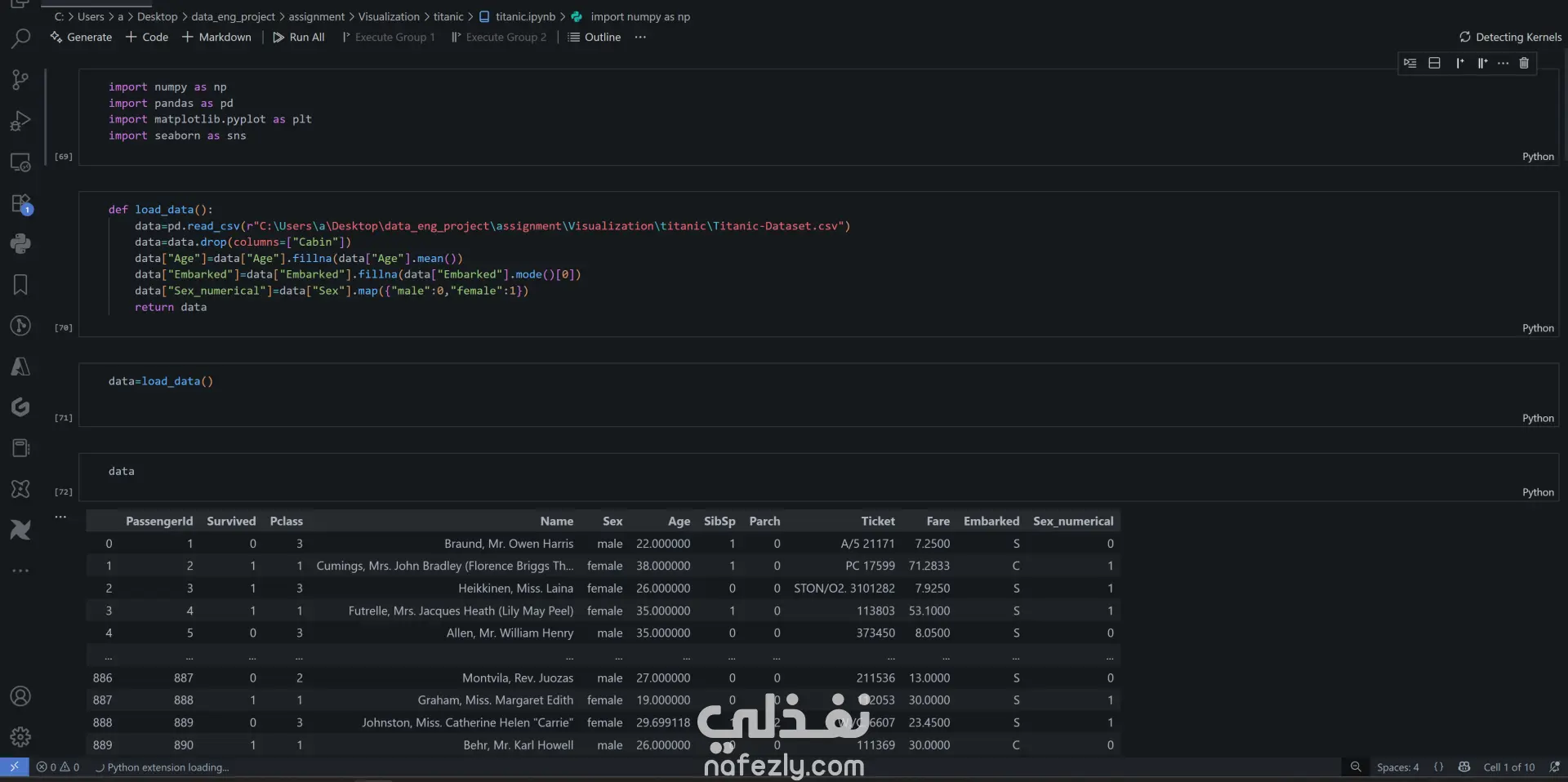1568x782 pixels.
Task: Open the Azure view in activity bar
Action: [x=20, y=367]
